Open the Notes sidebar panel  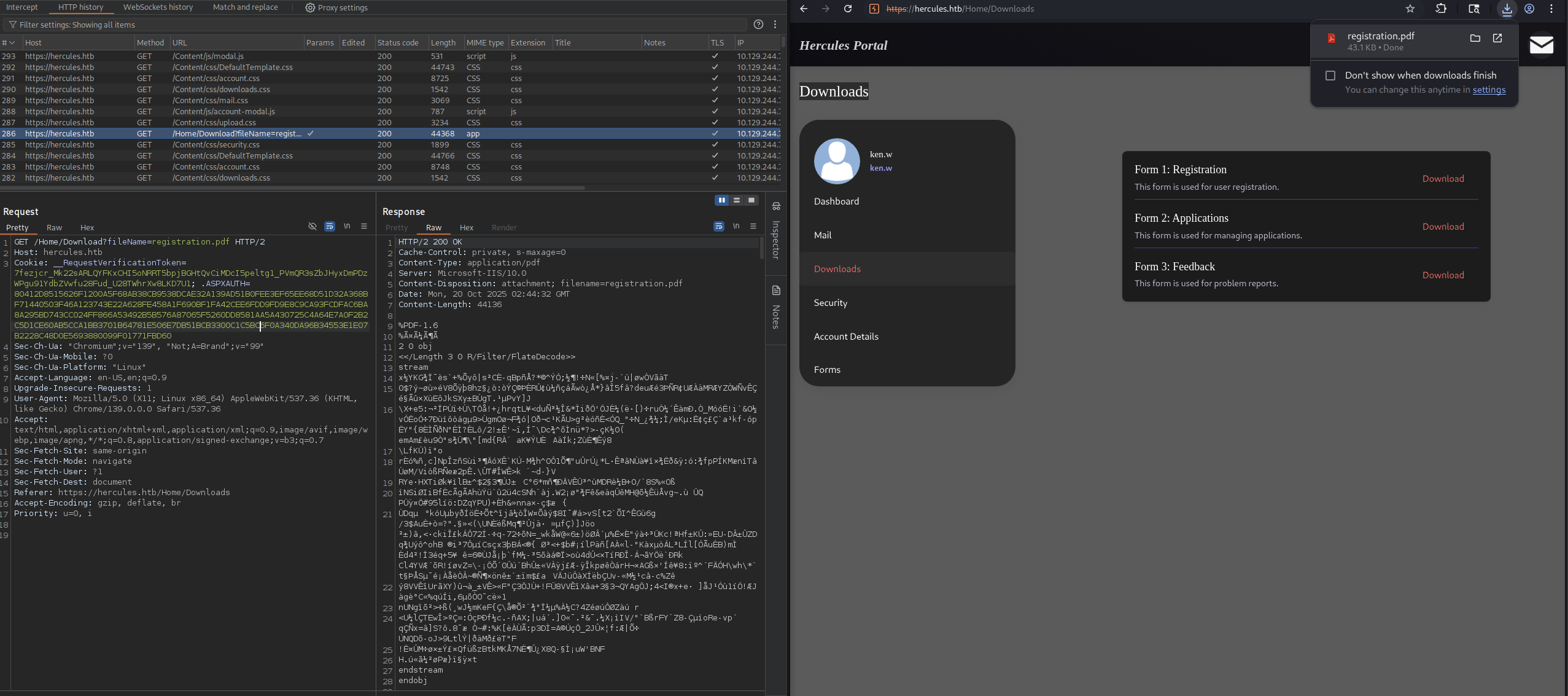click(x=775, y=313)
